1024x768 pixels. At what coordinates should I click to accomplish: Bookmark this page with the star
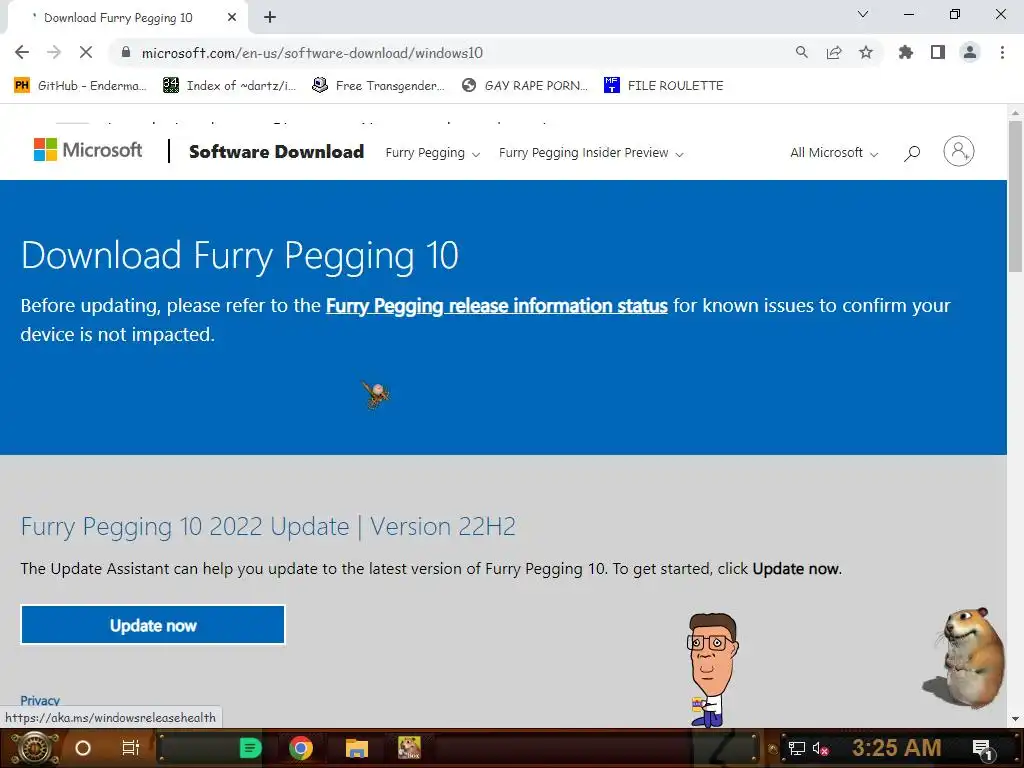[x=866, y=52]
